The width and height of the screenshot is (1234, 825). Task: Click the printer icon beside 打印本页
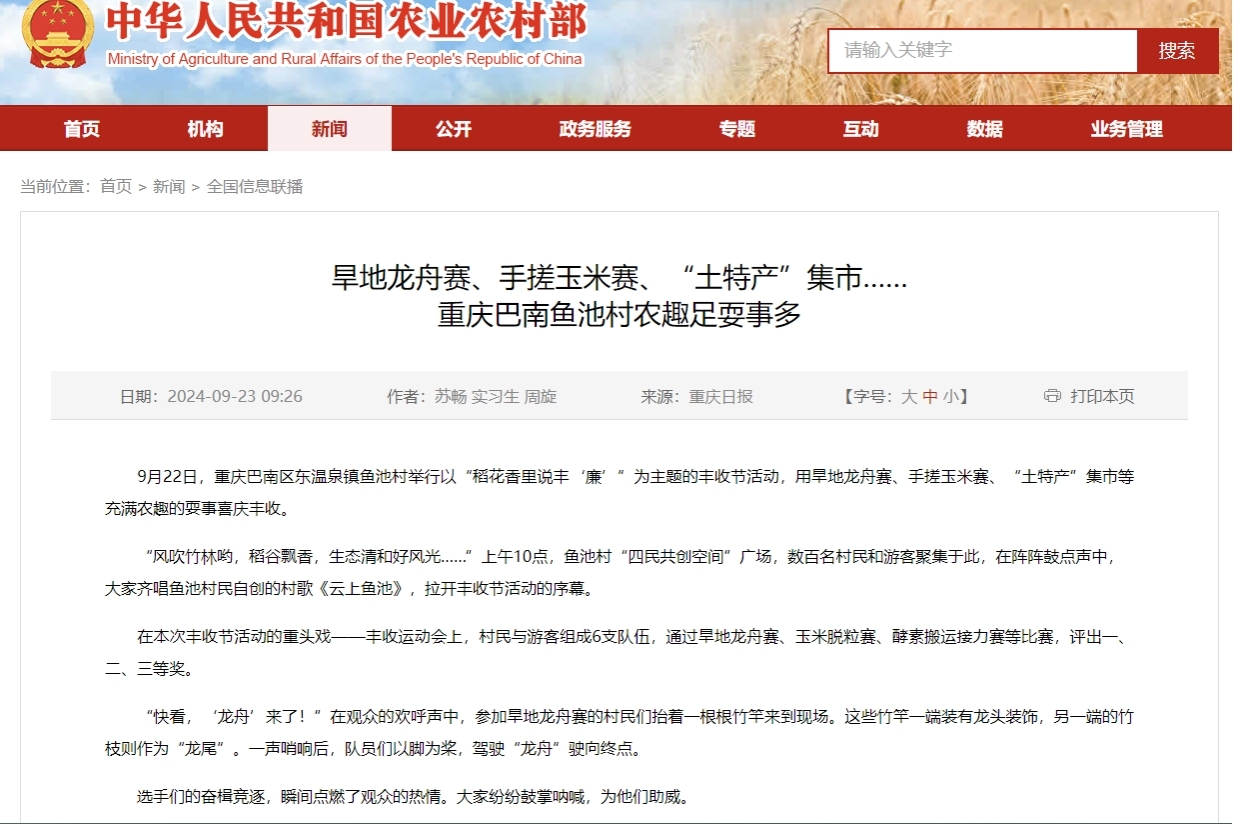(x=1051, y=396)
